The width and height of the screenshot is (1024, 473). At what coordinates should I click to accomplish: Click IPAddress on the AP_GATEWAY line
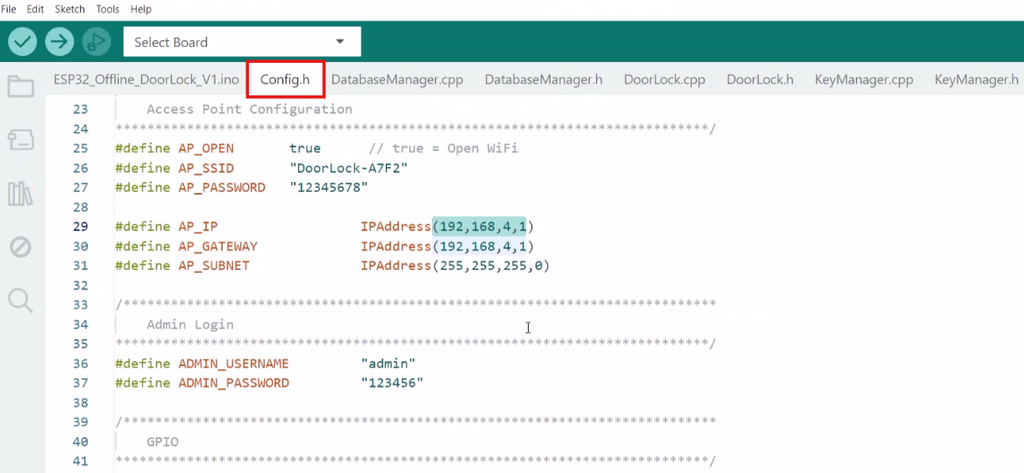click(396, 246)
